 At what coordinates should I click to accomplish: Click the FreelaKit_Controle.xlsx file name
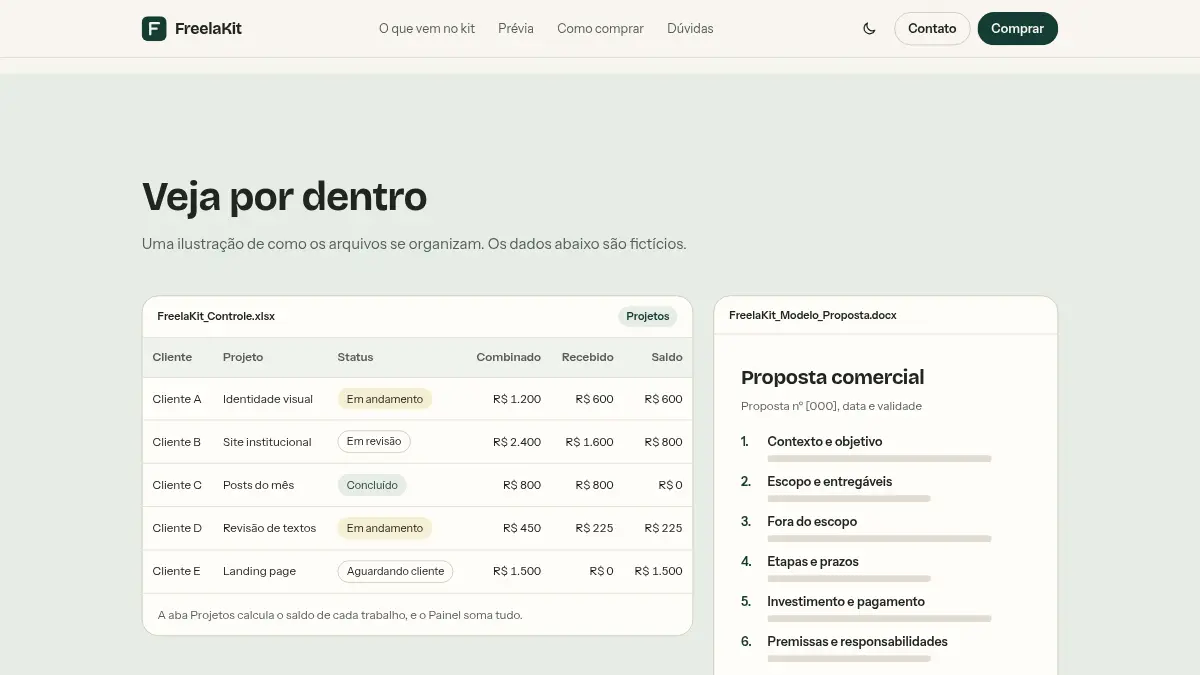click(216, 316)
